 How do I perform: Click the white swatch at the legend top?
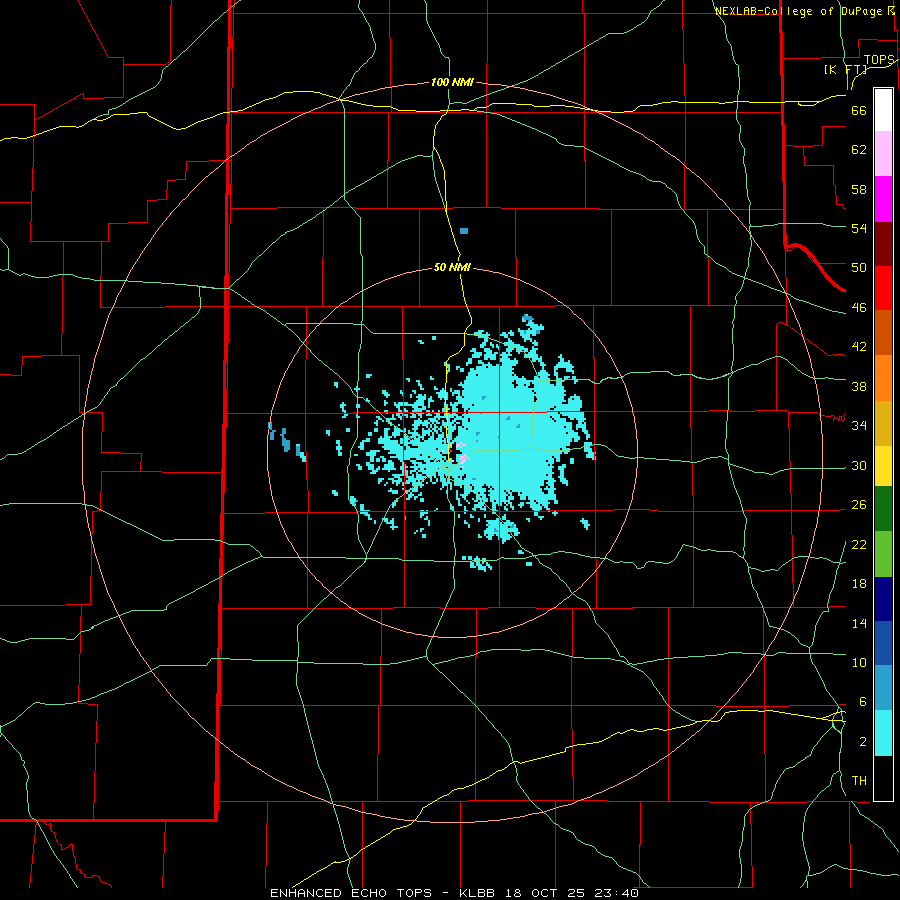point(883,110)
